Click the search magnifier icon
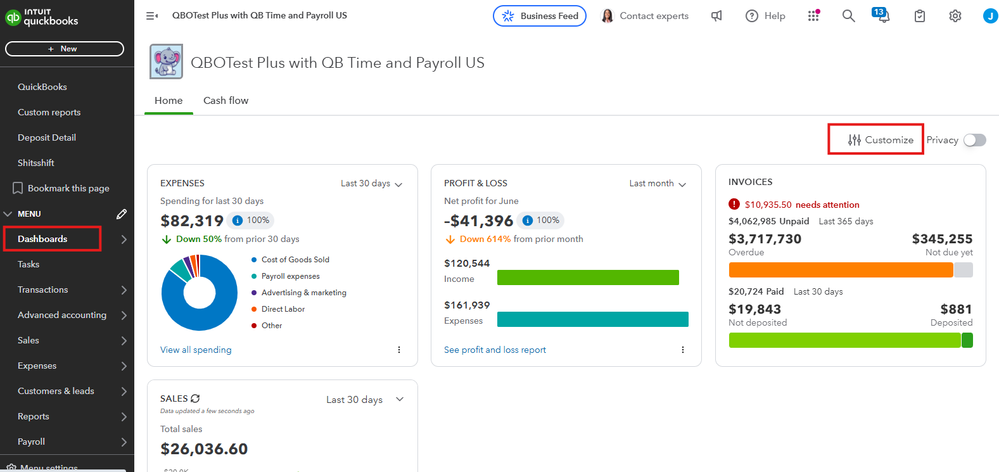The width and height of the screenshot is (999, 472). click(x=848, y=16)
